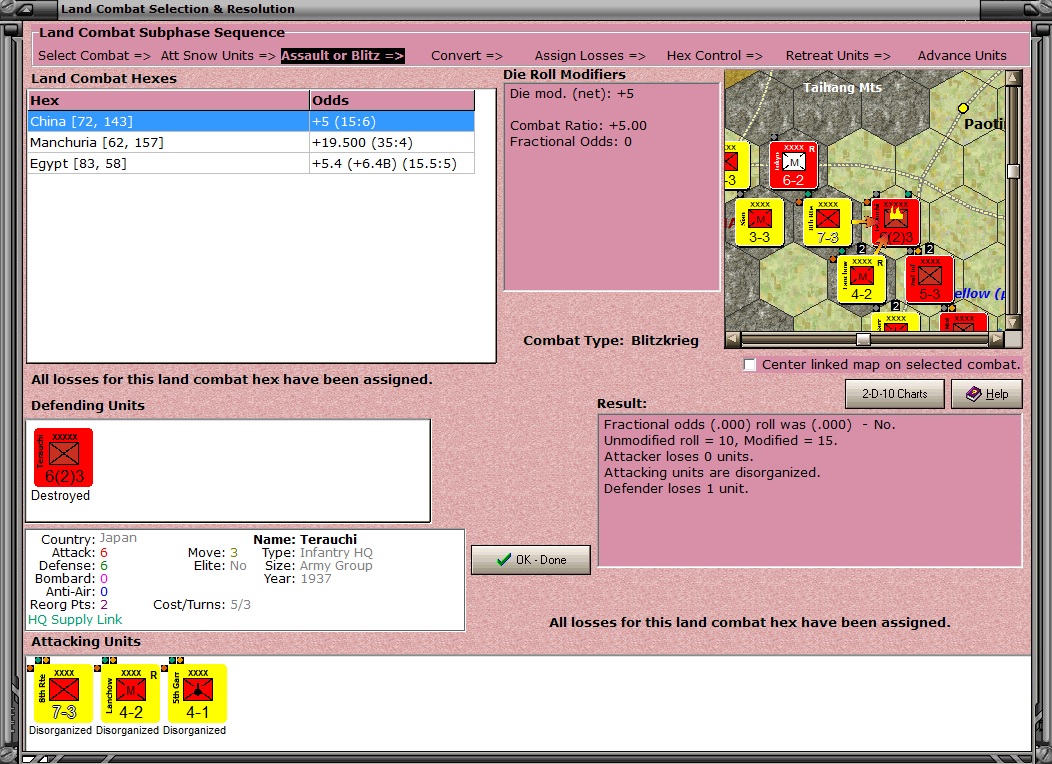Click the minimap scroll right arrow
Image resolution: width=1052 pixels, height=764 pixels.
point(997,339)
